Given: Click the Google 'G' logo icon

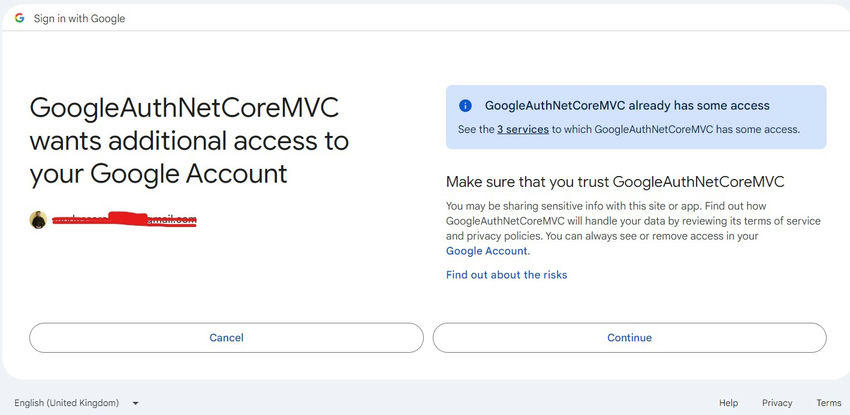Looking at the screenshot, I should (x=20, y=18).
